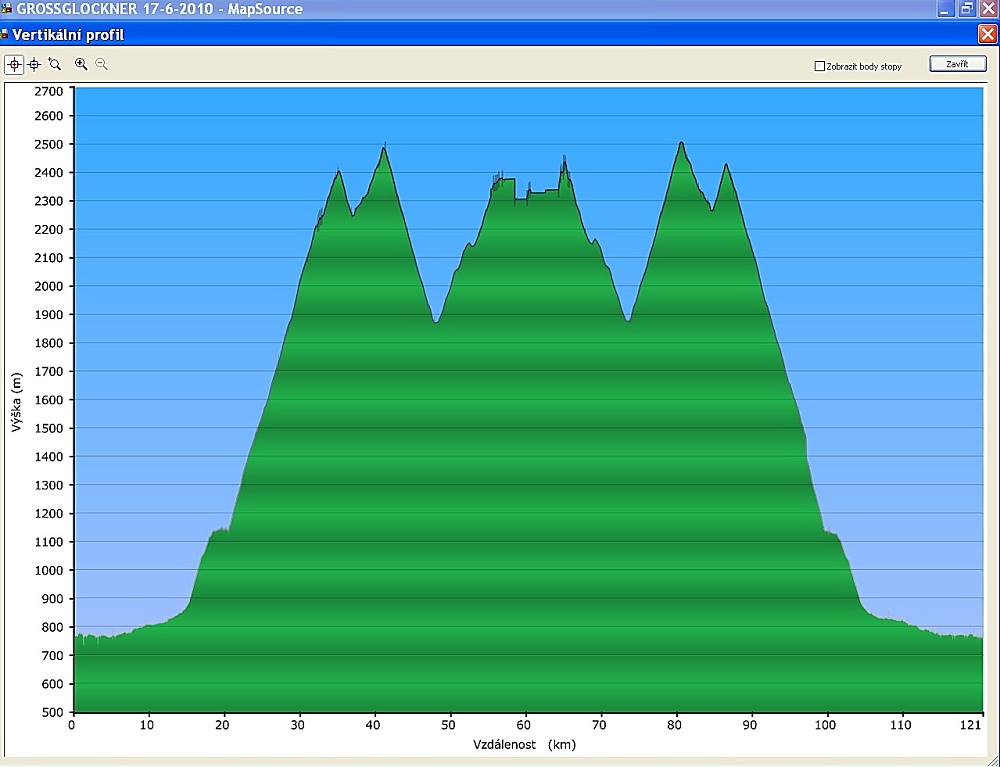Close the Vertikální profil dialog with X
The width and height of the screenshot is (1000, 767).
click(987, 34)
